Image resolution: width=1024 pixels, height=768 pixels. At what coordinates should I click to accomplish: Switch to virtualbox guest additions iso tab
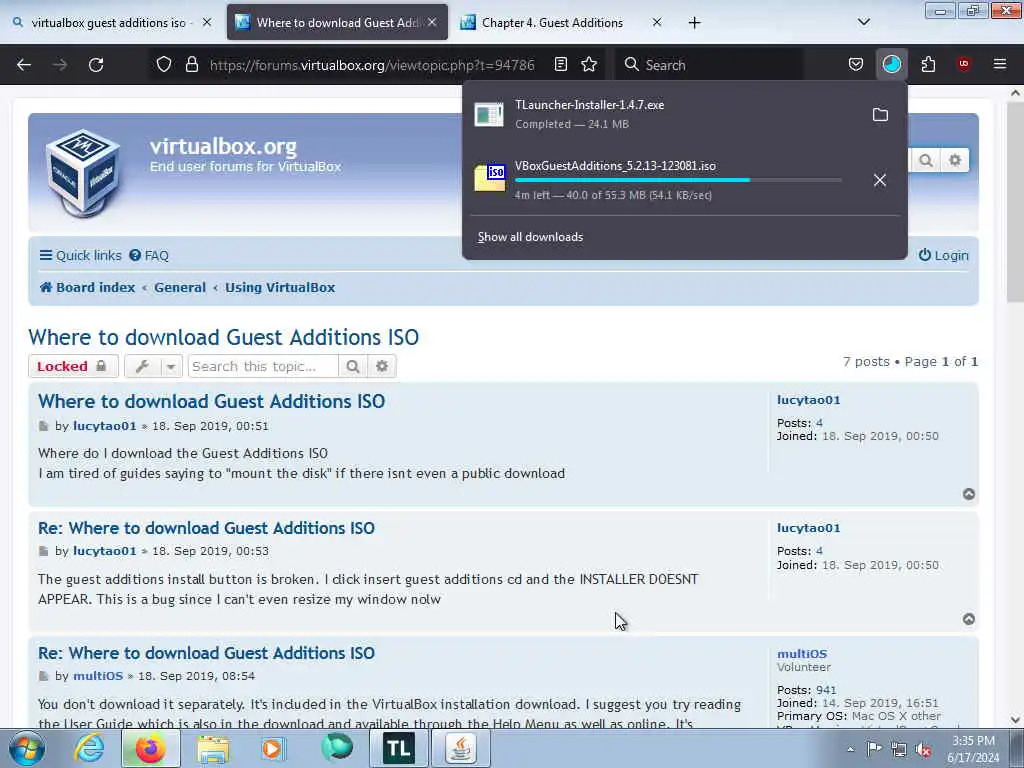tap(108, 23)
